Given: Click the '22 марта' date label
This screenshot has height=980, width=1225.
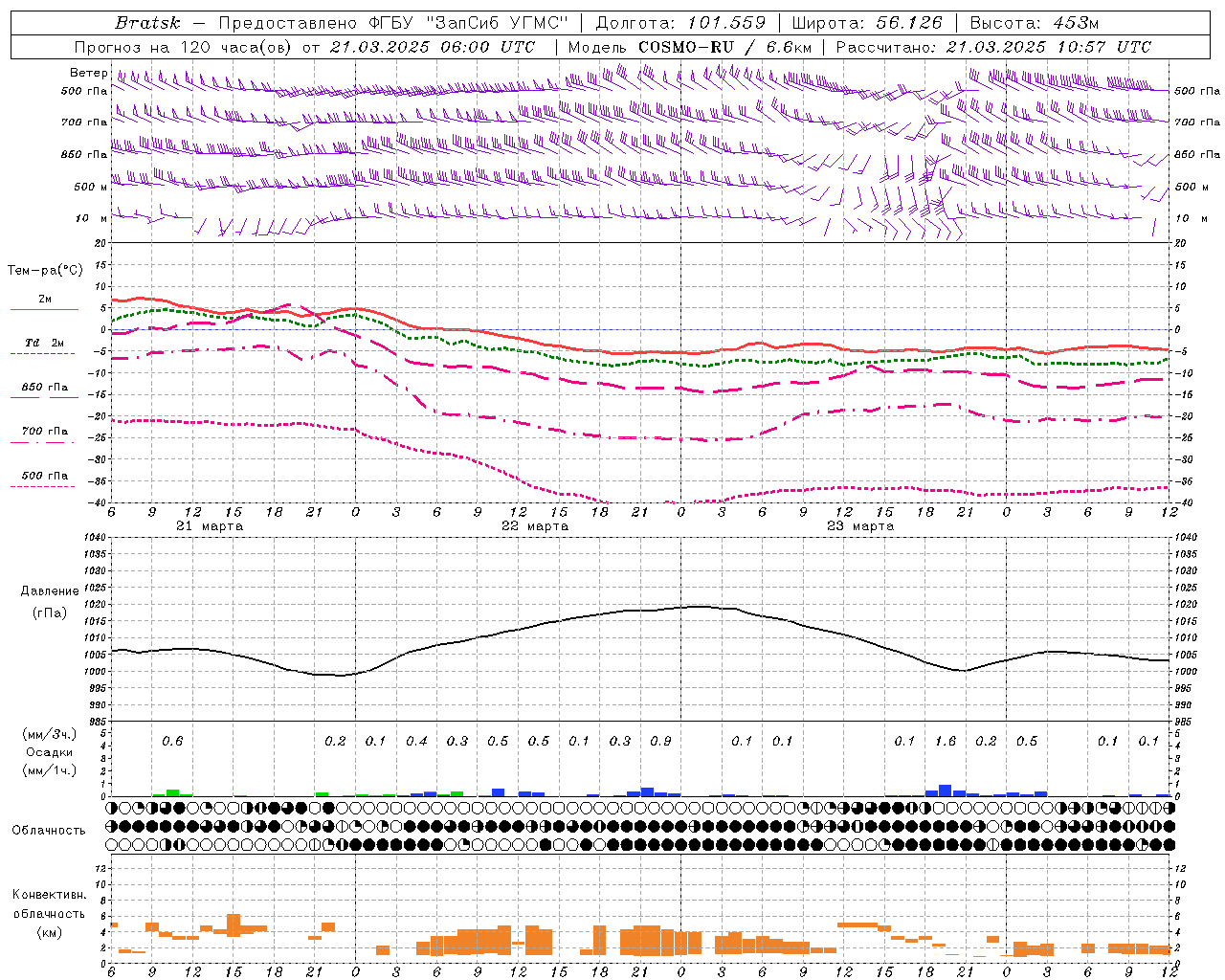Looking at the screenshot, I should coord(535,526).
